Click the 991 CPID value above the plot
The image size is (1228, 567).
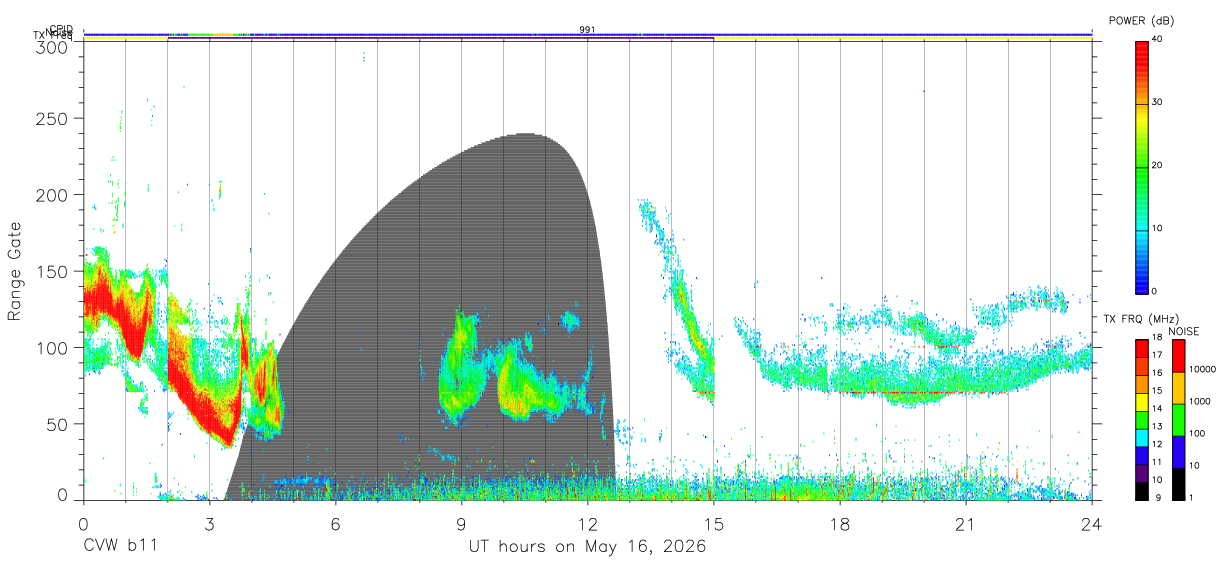click(x=587, y=30)
